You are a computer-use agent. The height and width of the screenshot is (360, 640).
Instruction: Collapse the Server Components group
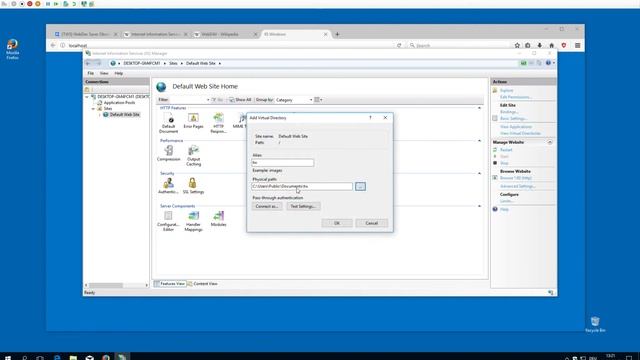(479, 206)
